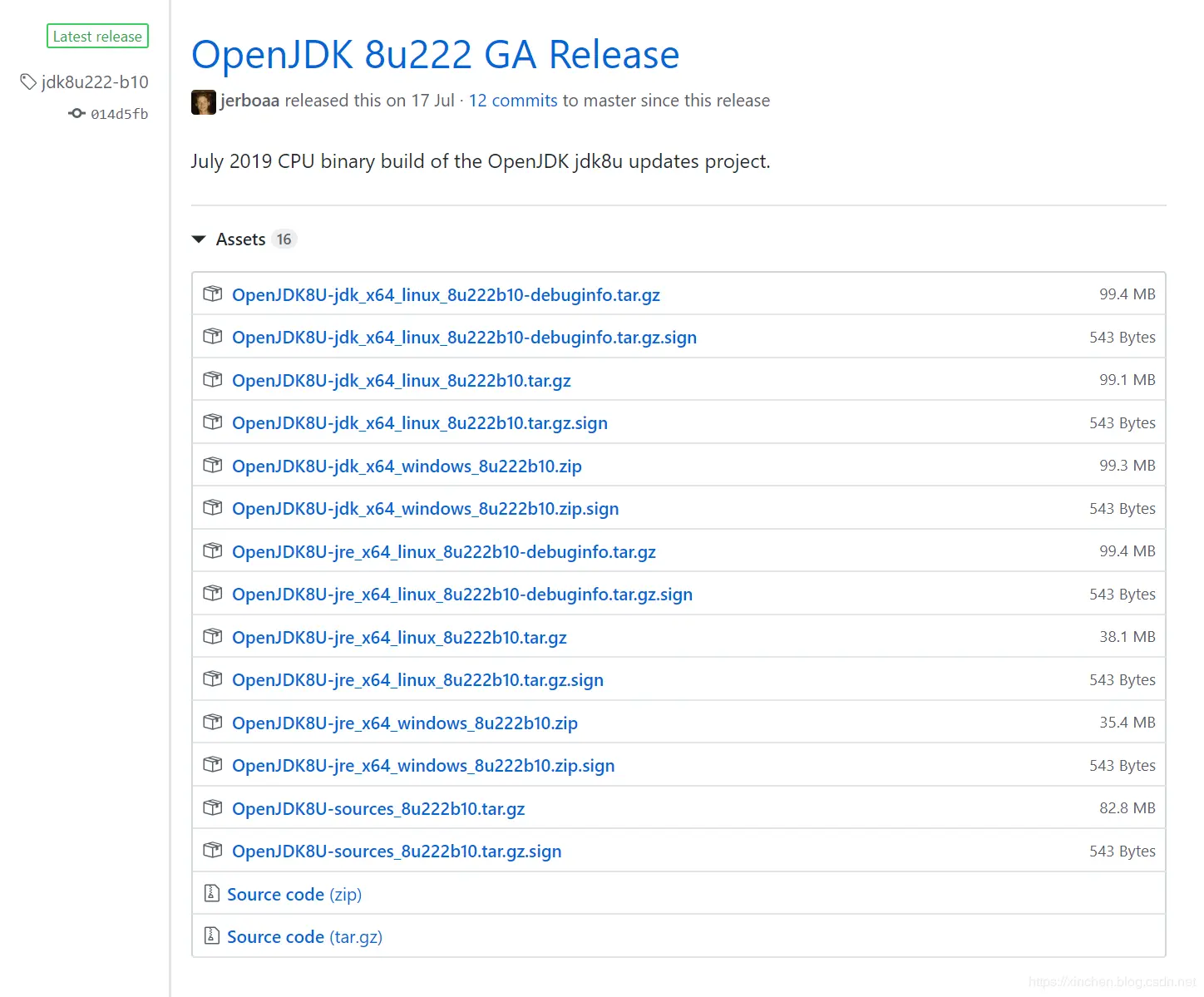This screenshot has width=1204, height=997.
Task: Click the tag icon next to jdk8u222-b10
Action: 28,81
